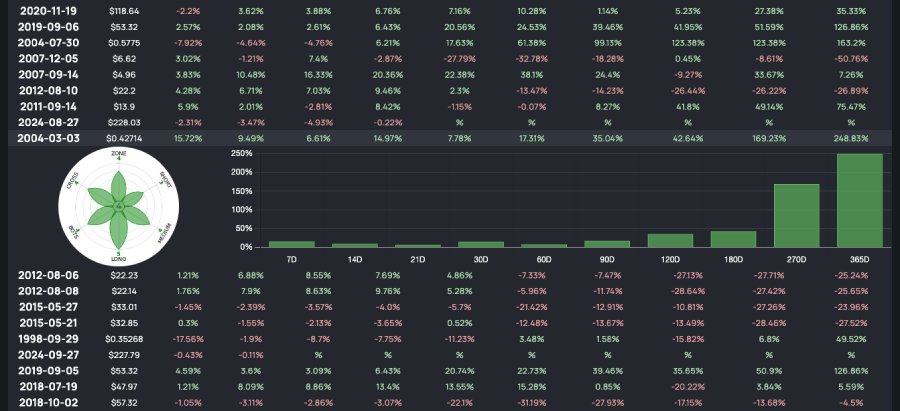Click the $228.03 price cell

125,122
